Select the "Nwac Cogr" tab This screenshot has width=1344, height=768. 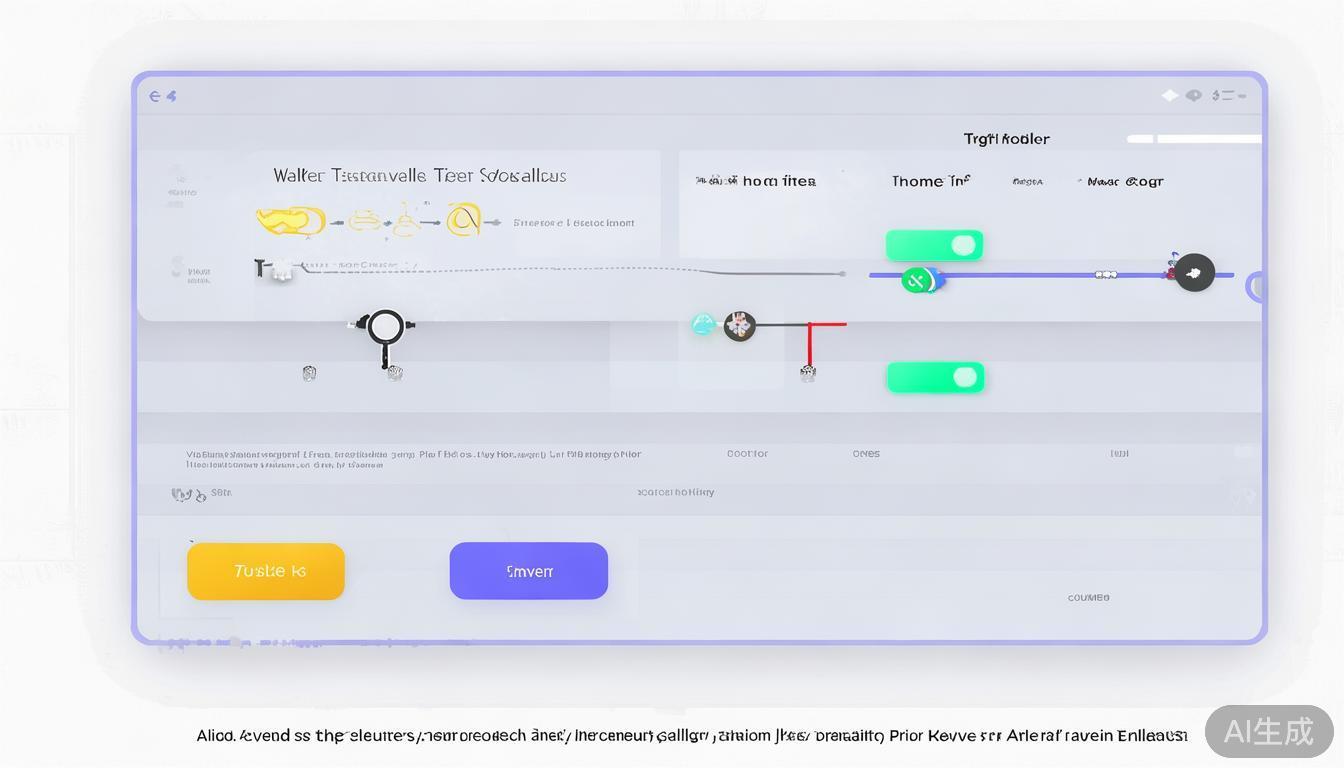[1124, 182]
